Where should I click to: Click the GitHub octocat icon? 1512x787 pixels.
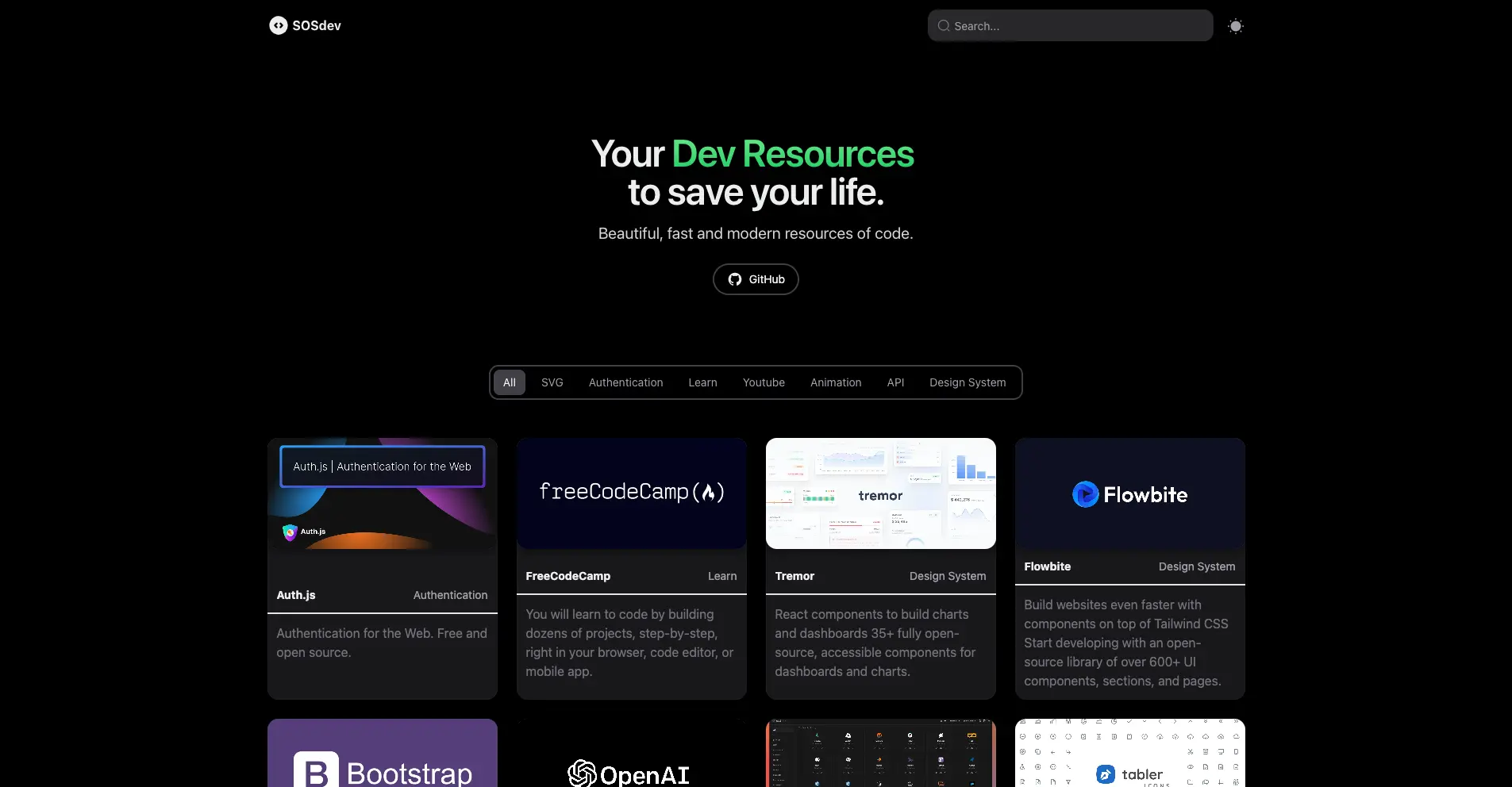[735, 279]
